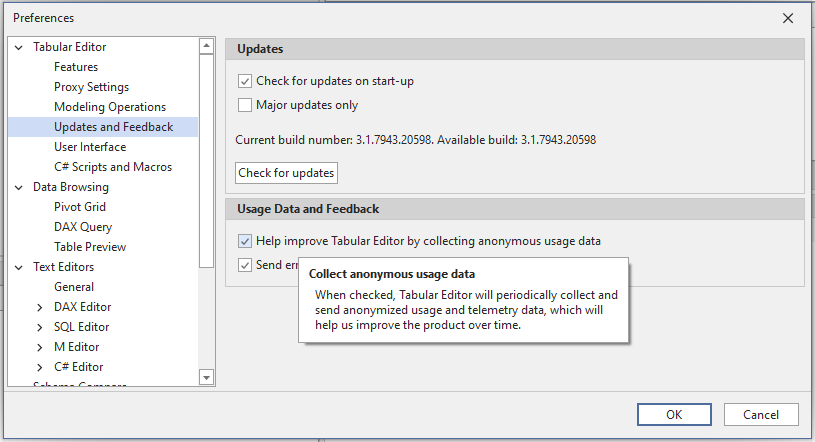Screen dimensions: 815x442
Task: Expand the DAX Editor node
Action: click(40, 307)
